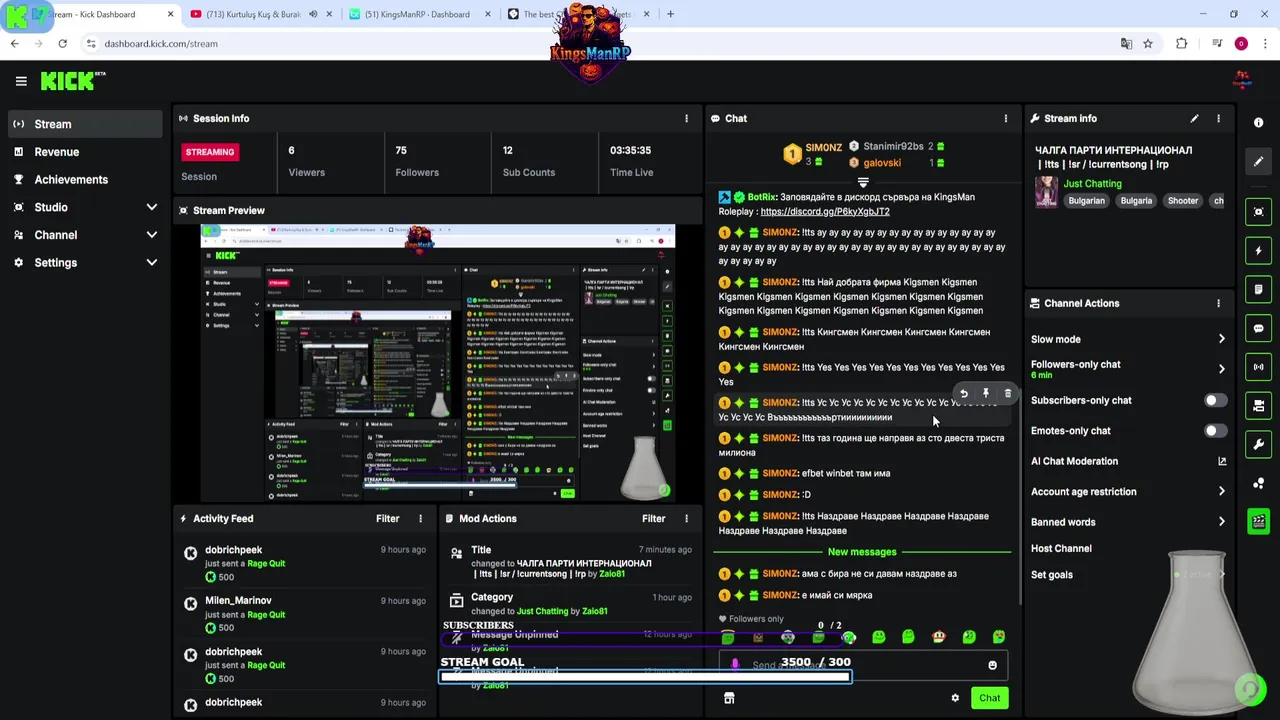Image resolution: width=1280 pixels, height=720 pixels.
Task: Click the video camera icon in right sidebar
Action: (x=1258, y=405)
